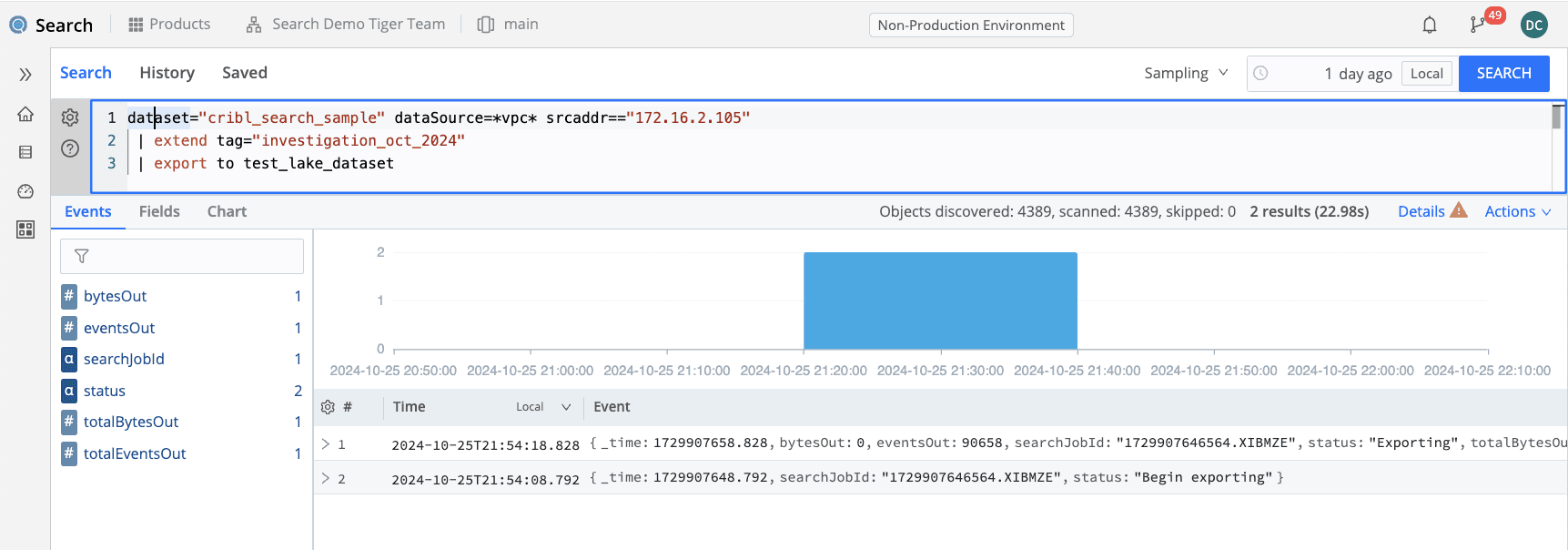Expand the left sidebar navigation

click(25, 75)
